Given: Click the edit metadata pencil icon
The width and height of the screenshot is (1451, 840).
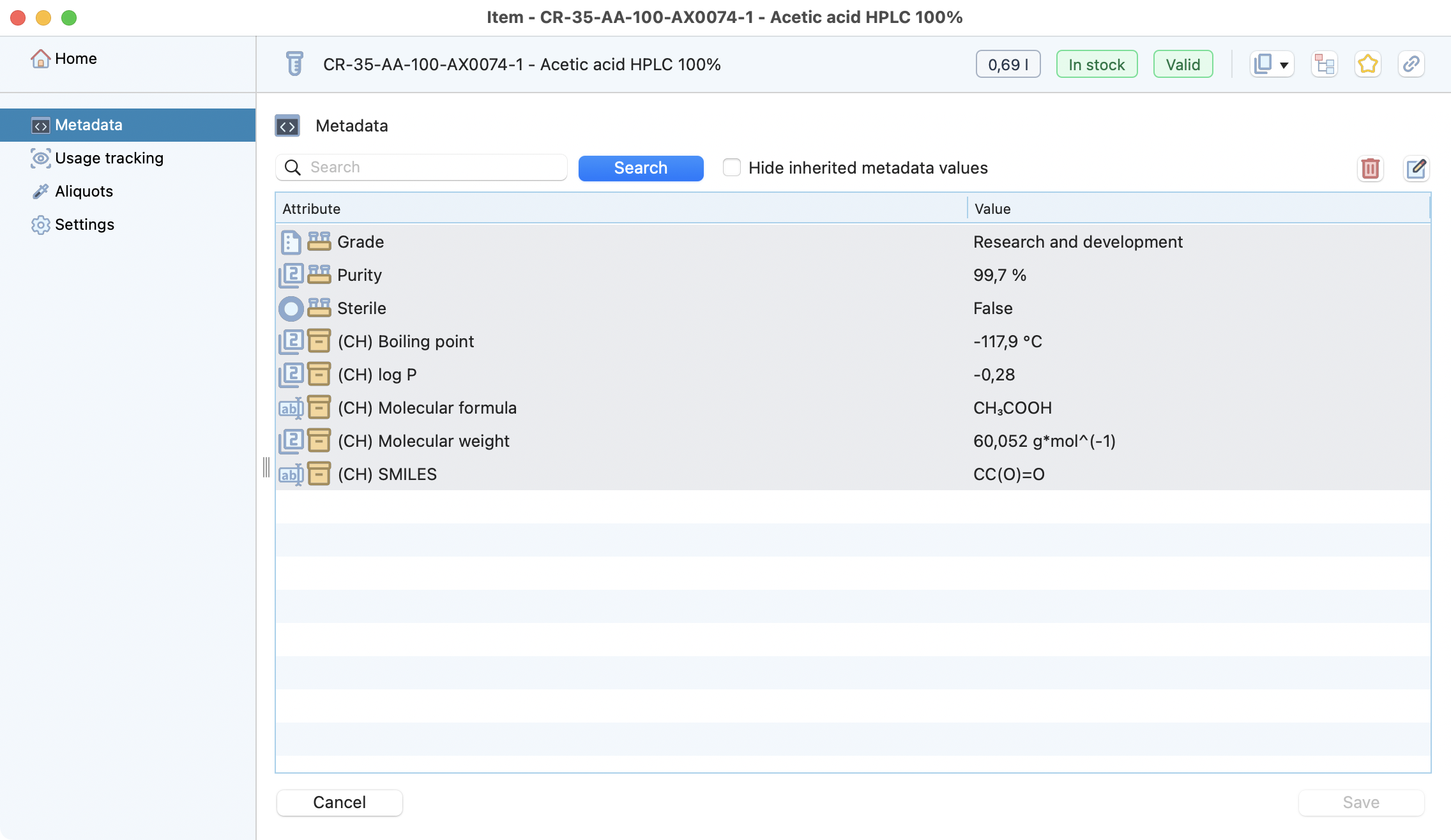Looking at the screenshot, I should [x=1416, y=169].
